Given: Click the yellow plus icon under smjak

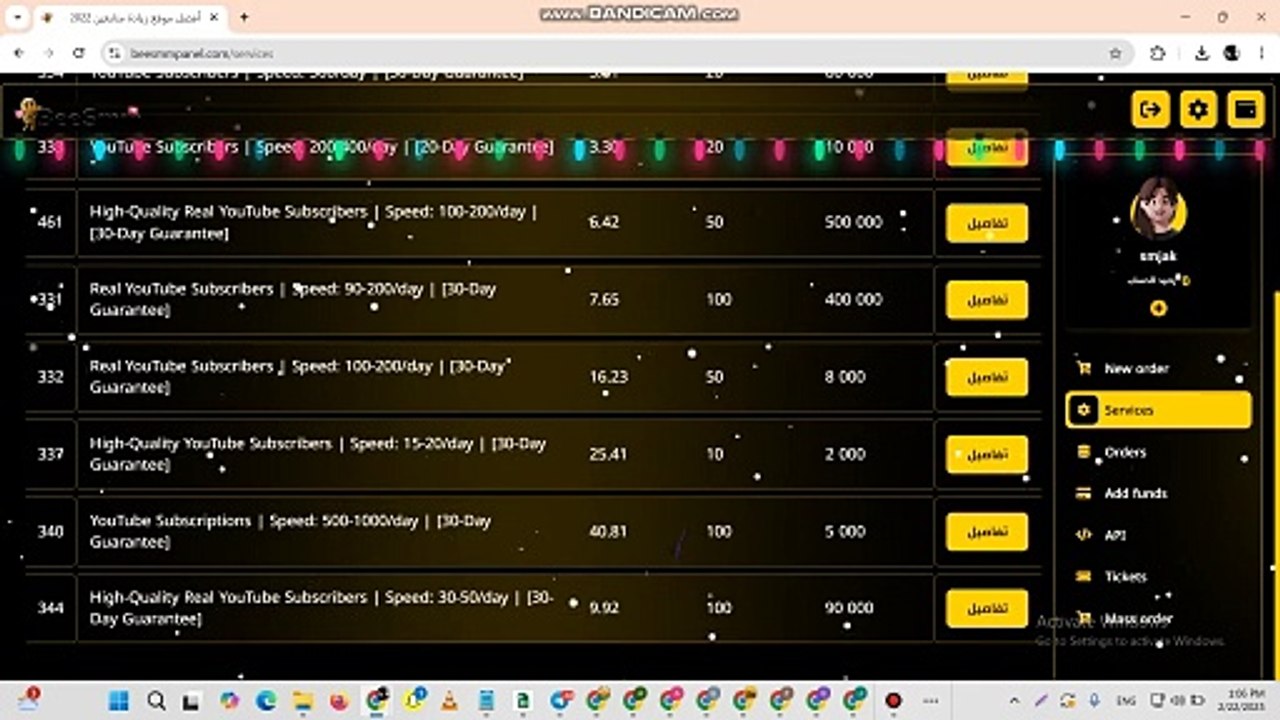Looking at the screenshot, I should coord(1158,309).
